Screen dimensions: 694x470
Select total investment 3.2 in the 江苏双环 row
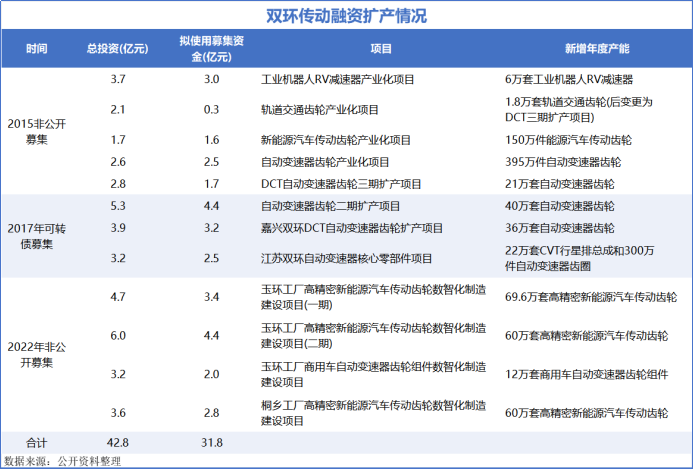[x=118, y=258]
